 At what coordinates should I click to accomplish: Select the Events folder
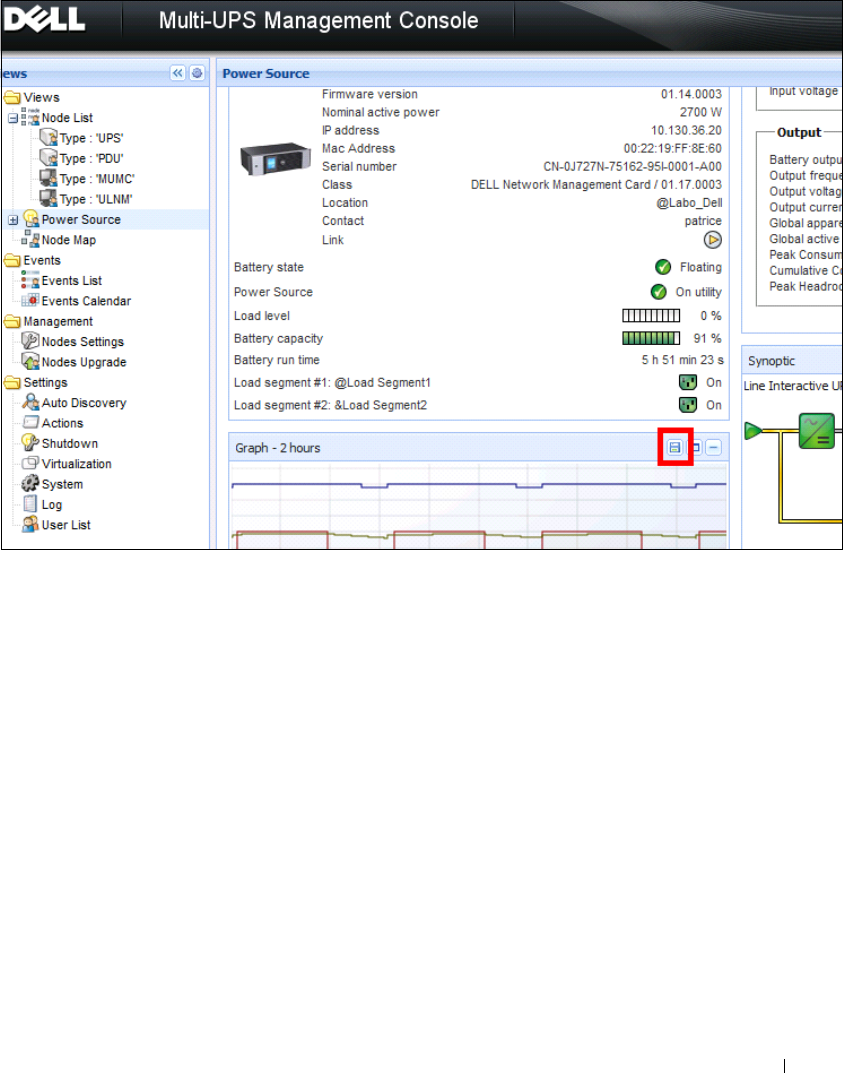pos(42,261)
